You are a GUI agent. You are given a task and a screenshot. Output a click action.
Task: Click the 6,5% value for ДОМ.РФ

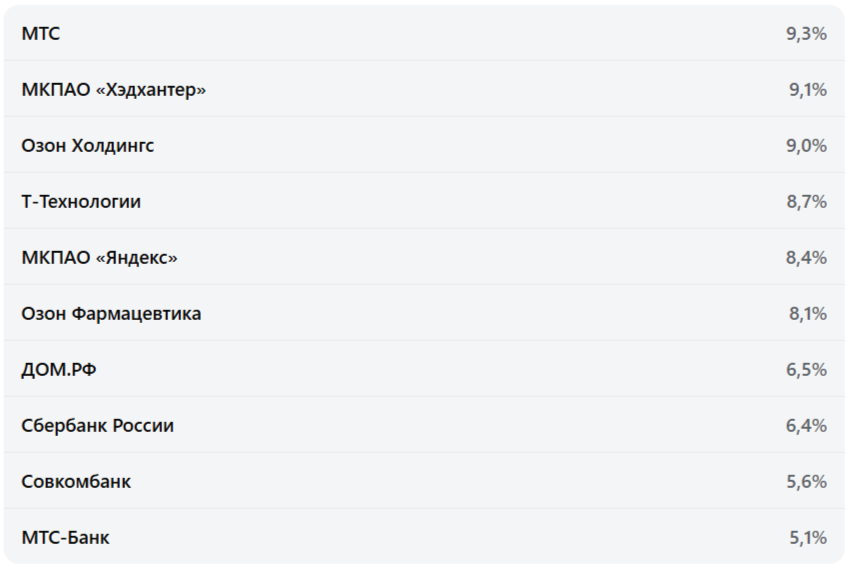coord(806,370)
